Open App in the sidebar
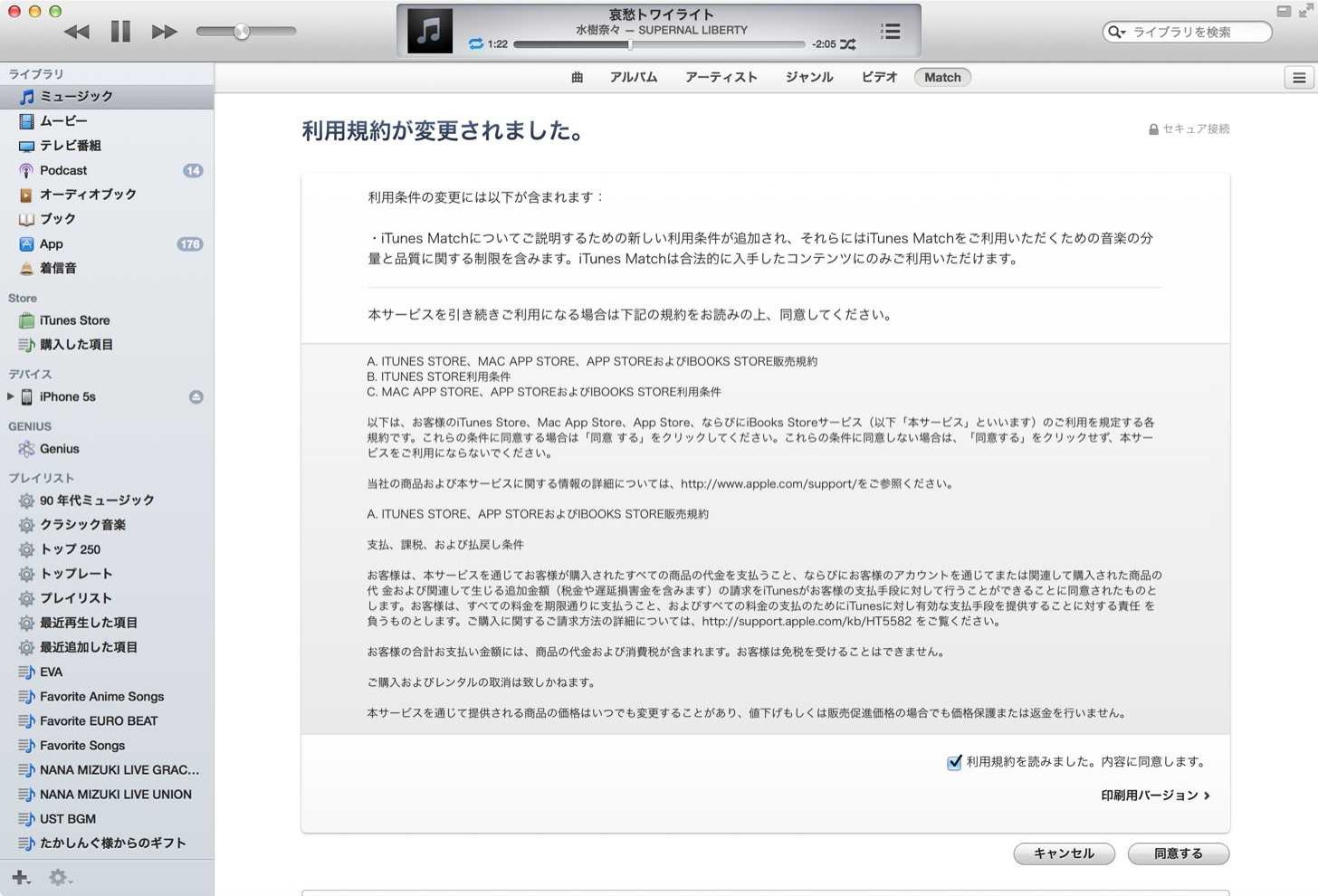 [x=107, y=243]
